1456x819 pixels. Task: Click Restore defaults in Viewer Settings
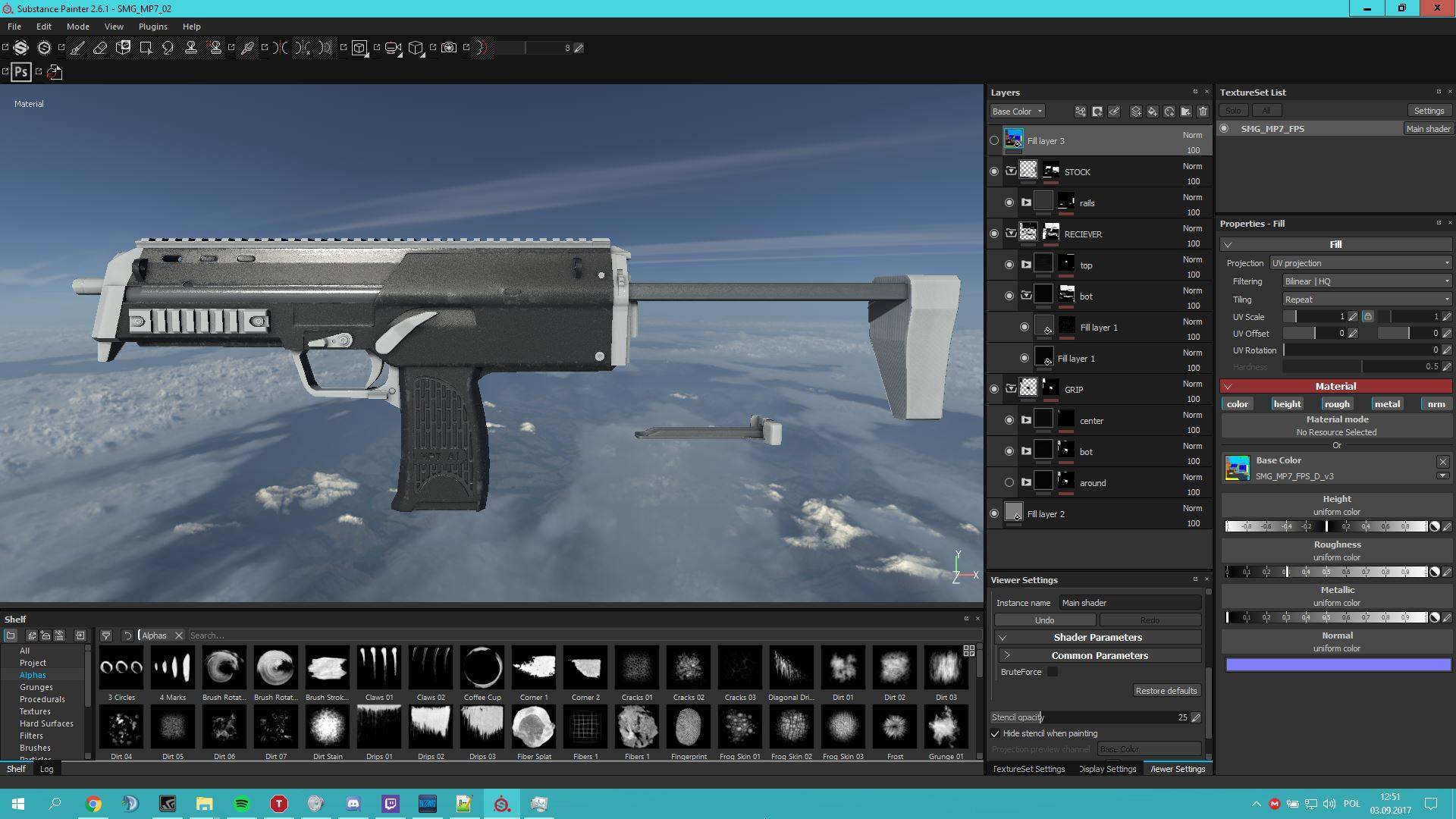1166,691
